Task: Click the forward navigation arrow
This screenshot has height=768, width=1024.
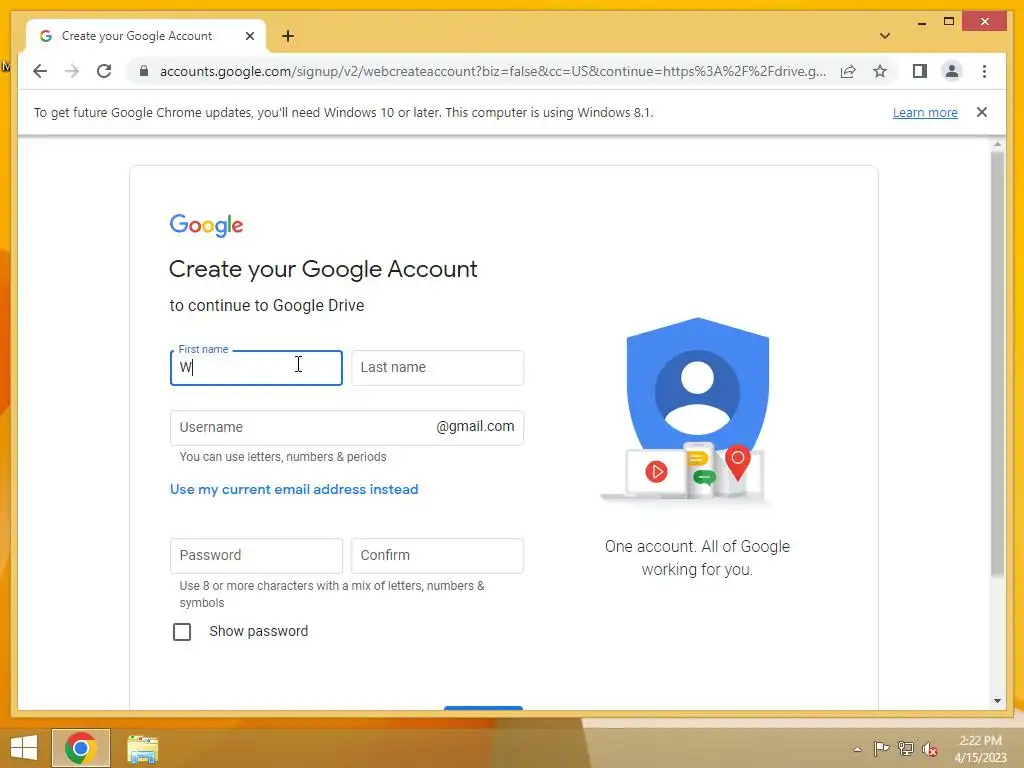Action: tap(72, 71)
